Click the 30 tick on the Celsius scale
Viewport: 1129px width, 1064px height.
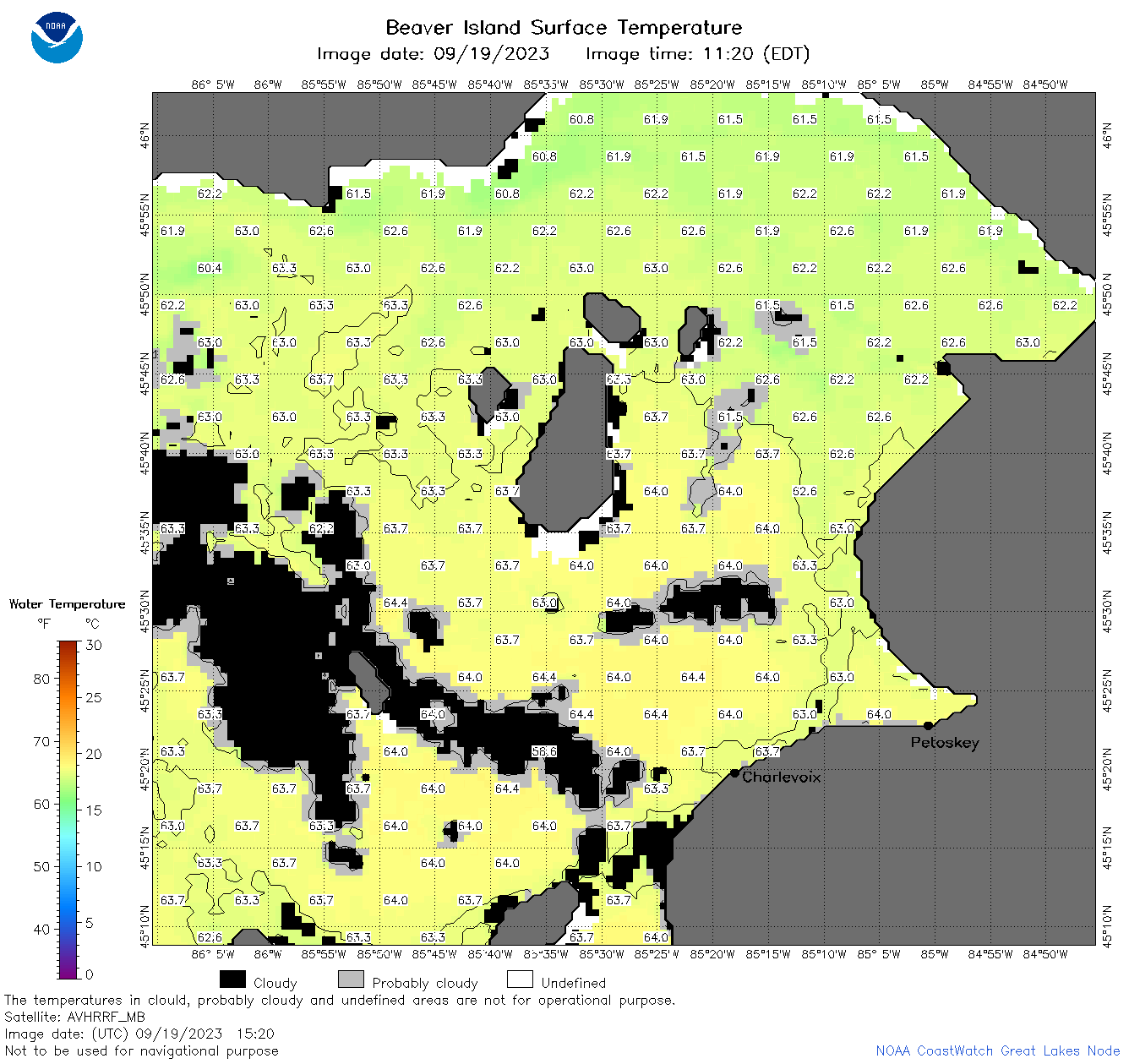[x=94, y=645]
